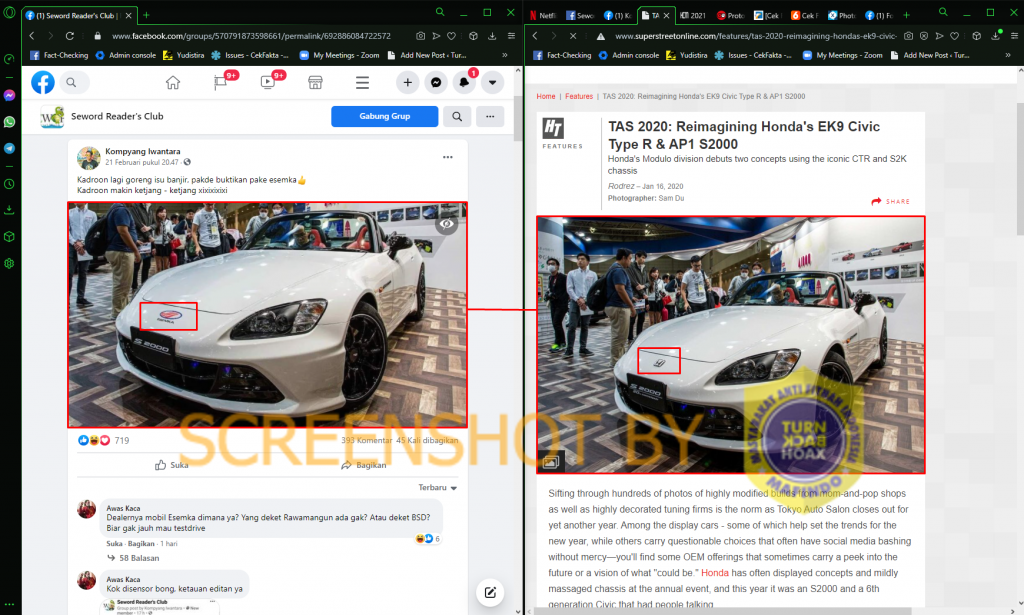
Task: Switch to the Photo tab
Action: pyautogui.click(x=842, y=15)
